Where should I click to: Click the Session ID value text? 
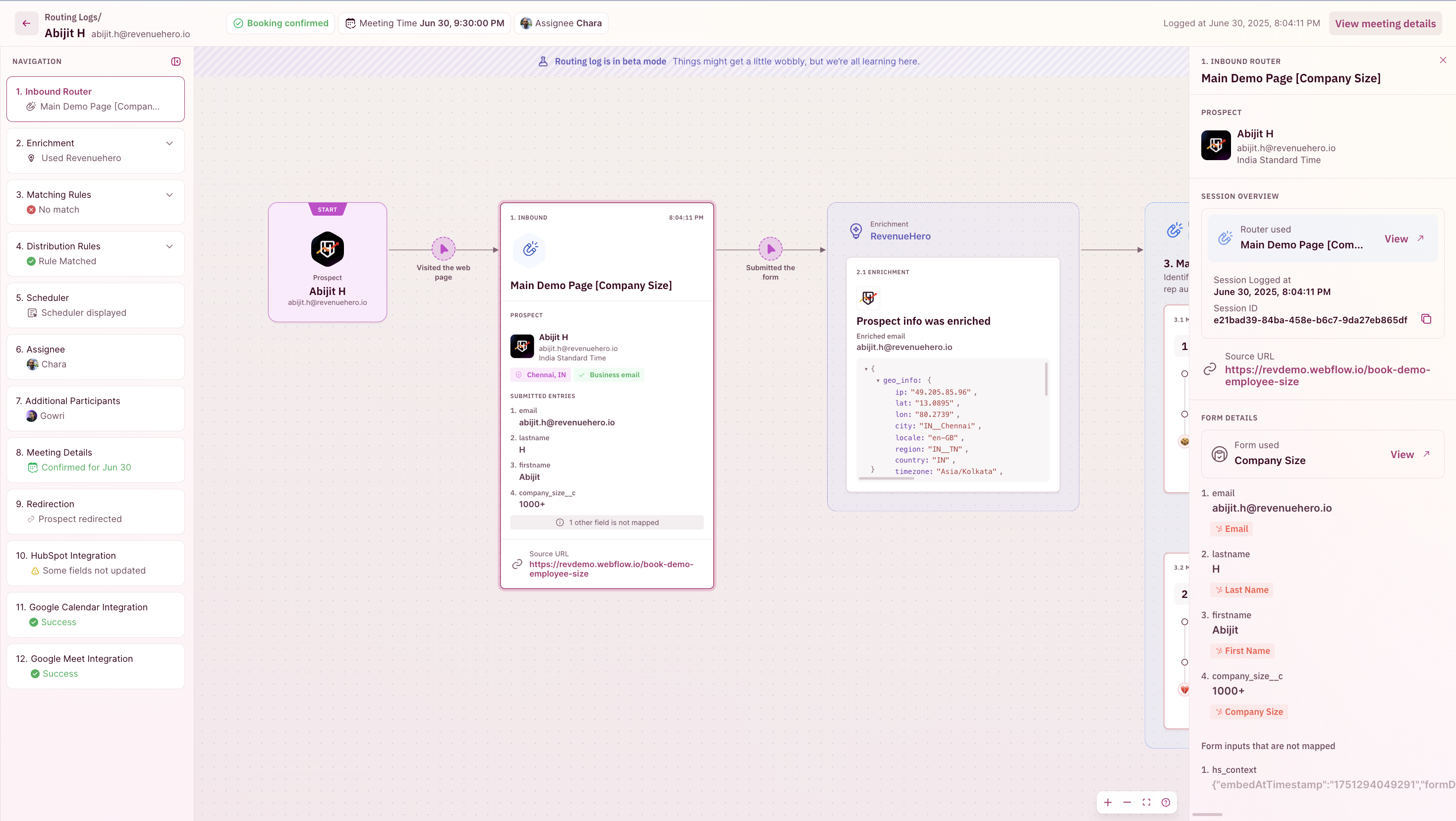1310,320
